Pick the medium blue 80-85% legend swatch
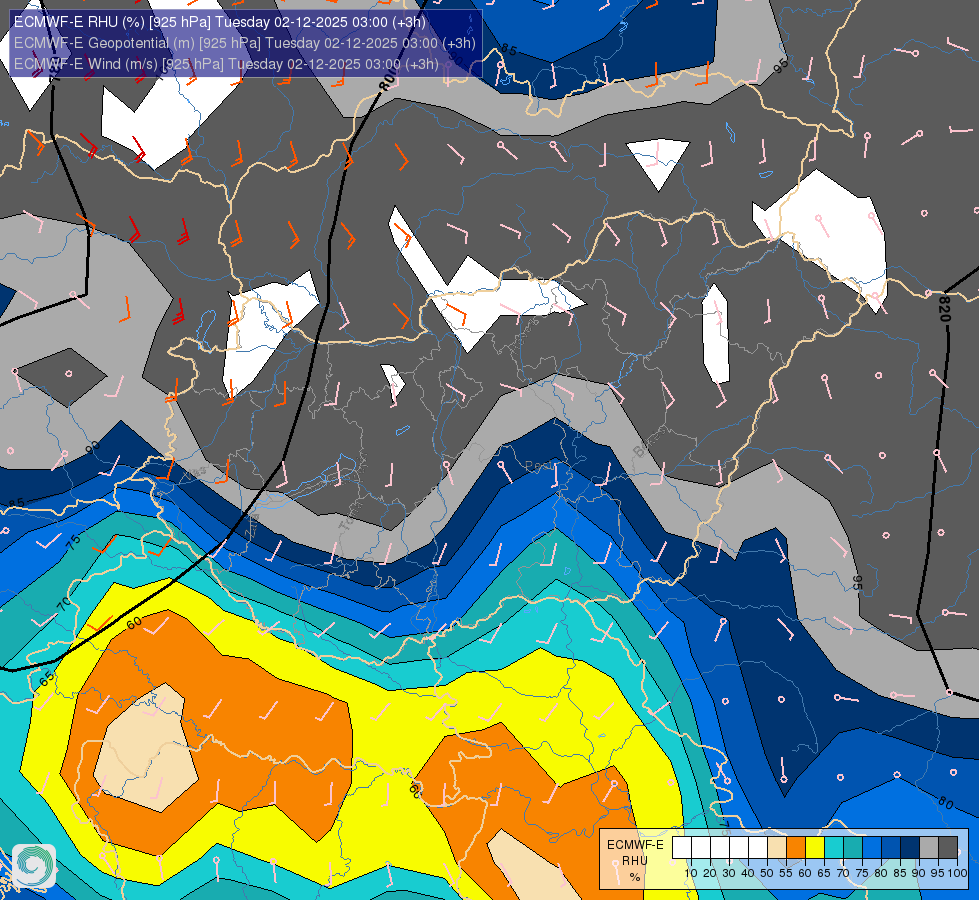The image size is (979, 900). (891, 848)
